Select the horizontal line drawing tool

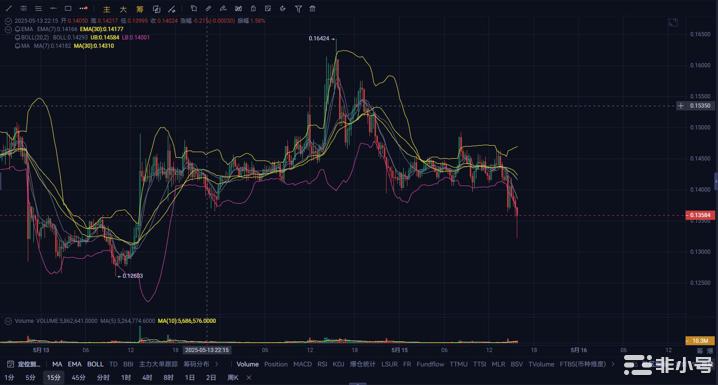click(53, 8)
